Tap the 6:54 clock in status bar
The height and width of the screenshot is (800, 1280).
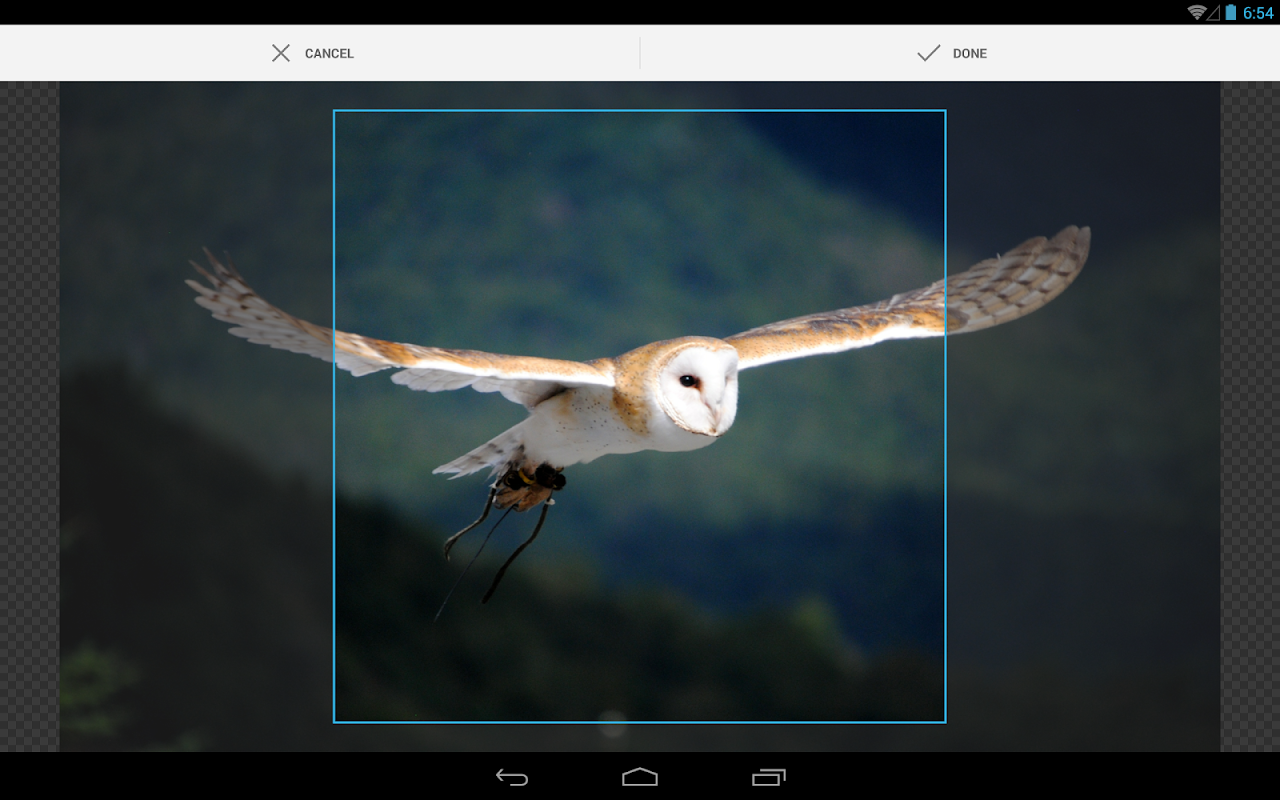coord(1258,13)
